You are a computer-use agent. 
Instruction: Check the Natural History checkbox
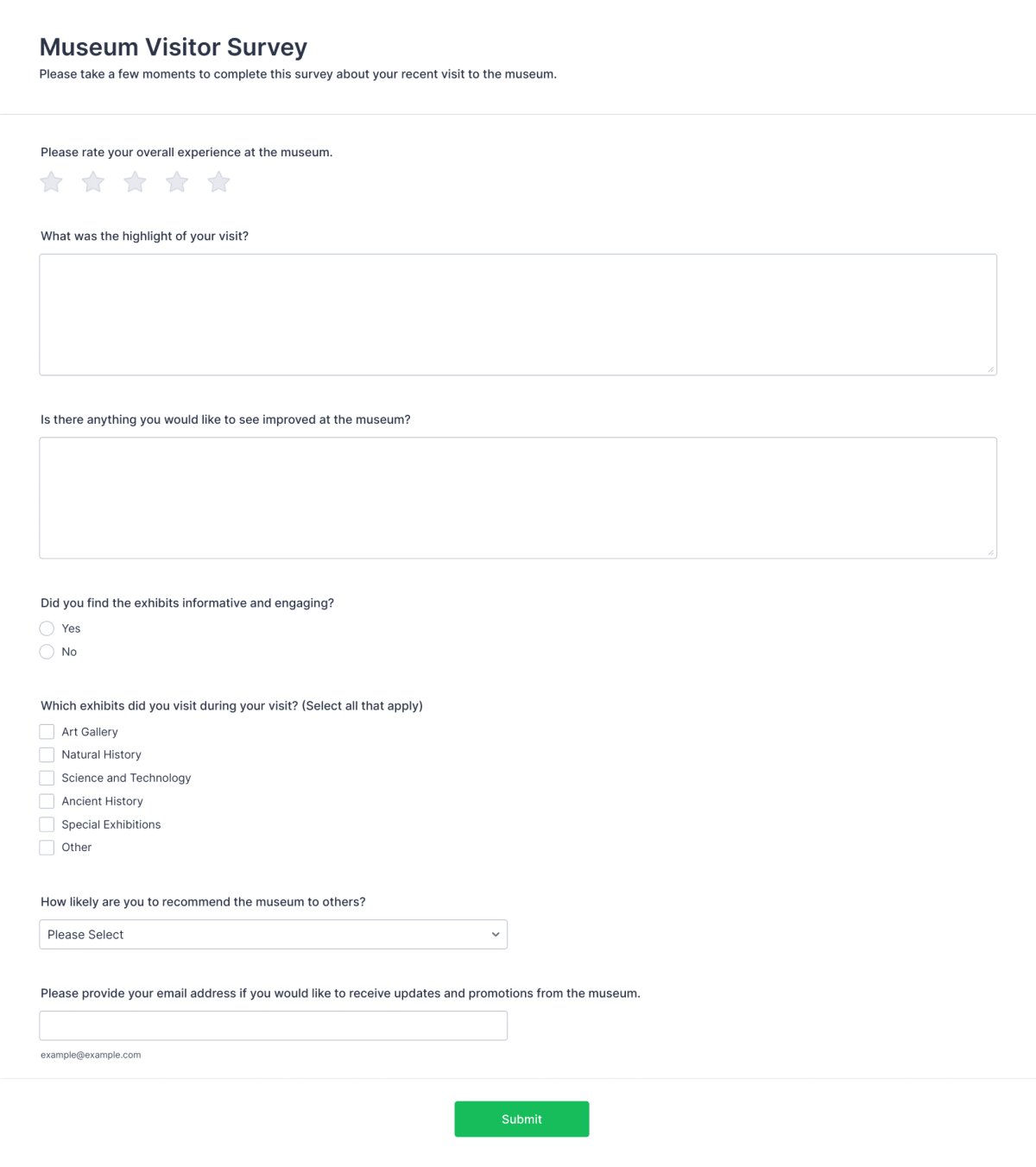pos(47,754)
